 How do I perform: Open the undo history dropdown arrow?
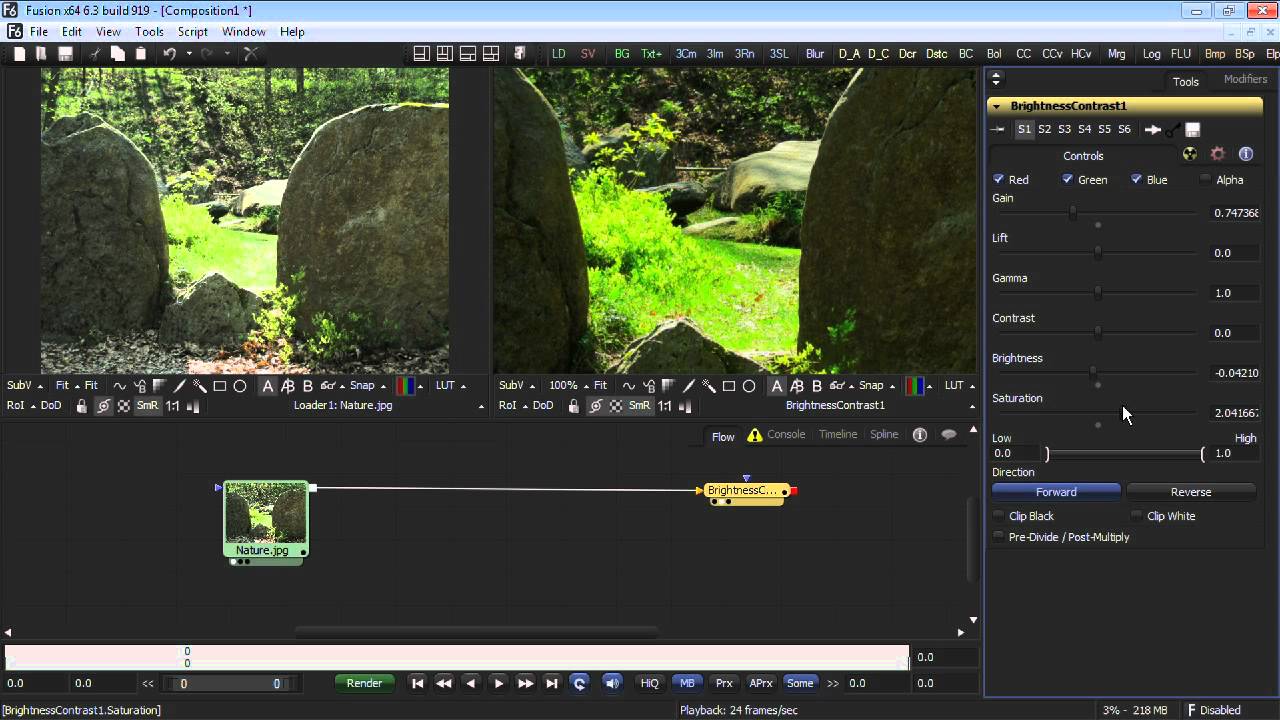coord(188,54)
